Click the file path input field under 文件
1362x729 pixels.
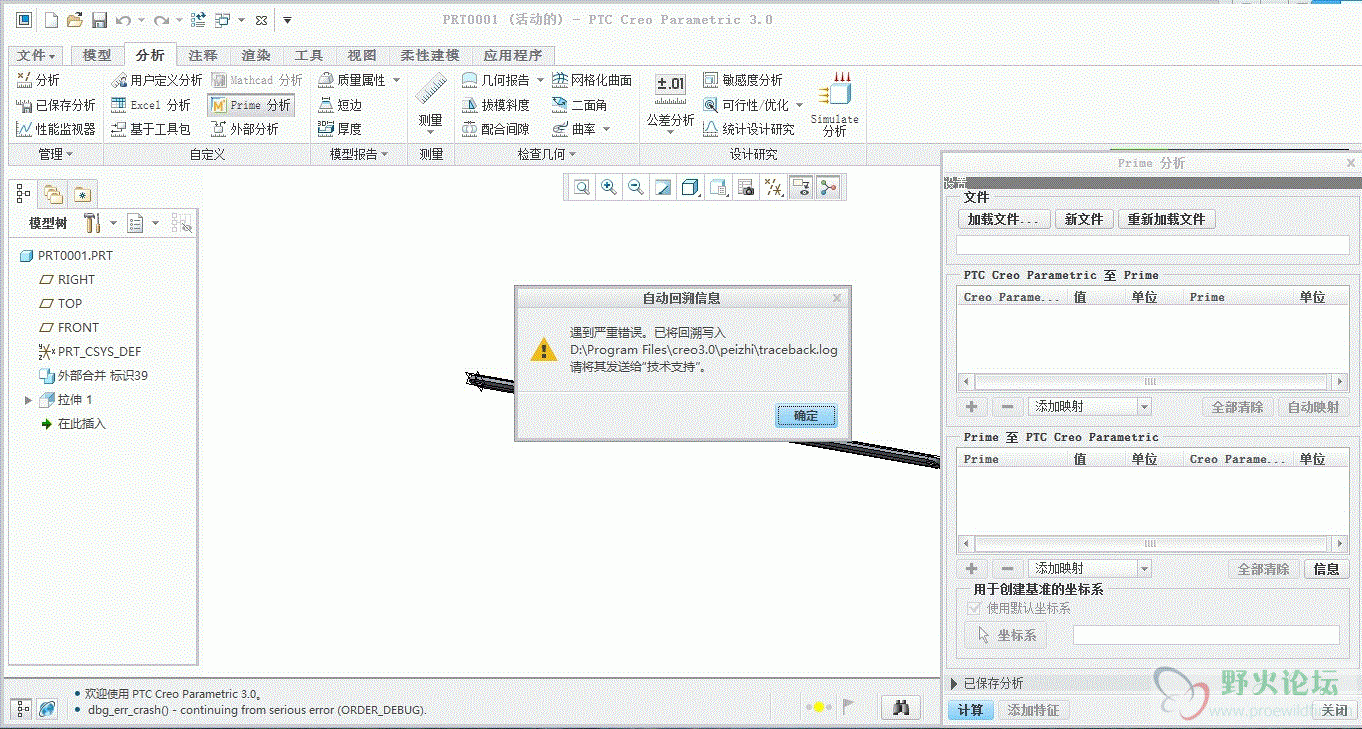(1153, 245)
